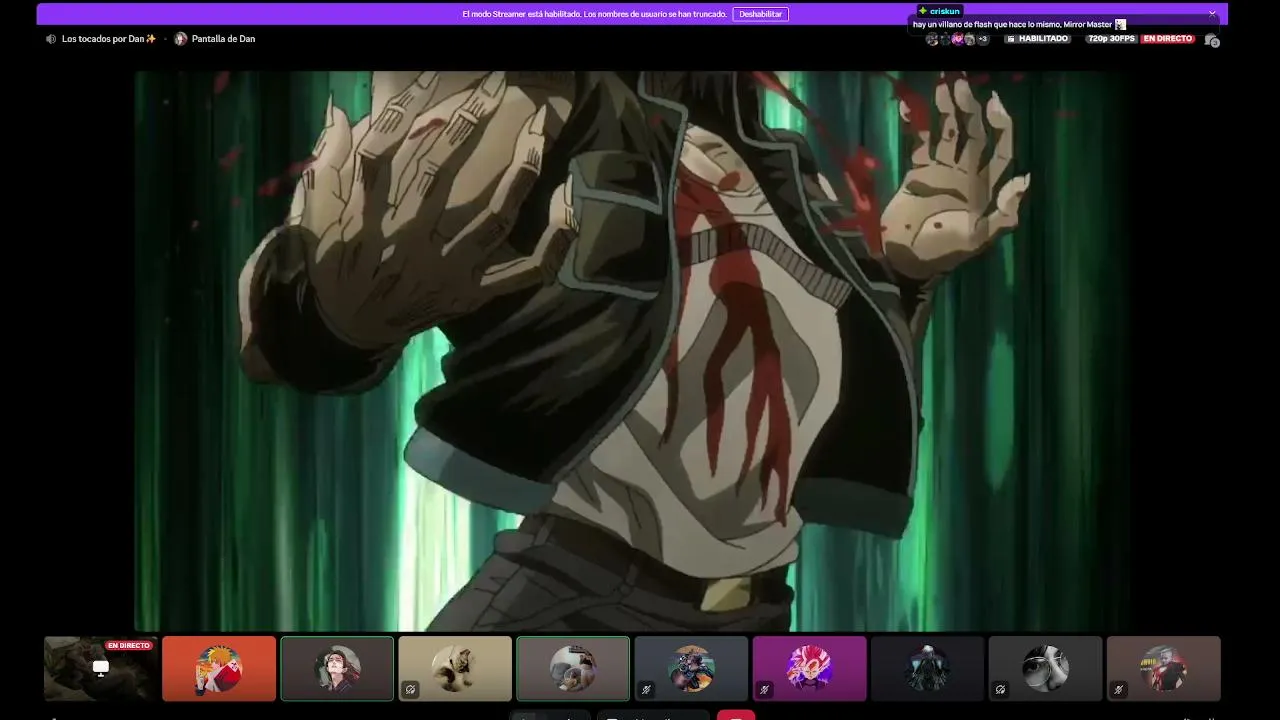Screen dimensions: 1280x720
Task: Click the +3 additional viewers counter
Action: coord(982,39)
